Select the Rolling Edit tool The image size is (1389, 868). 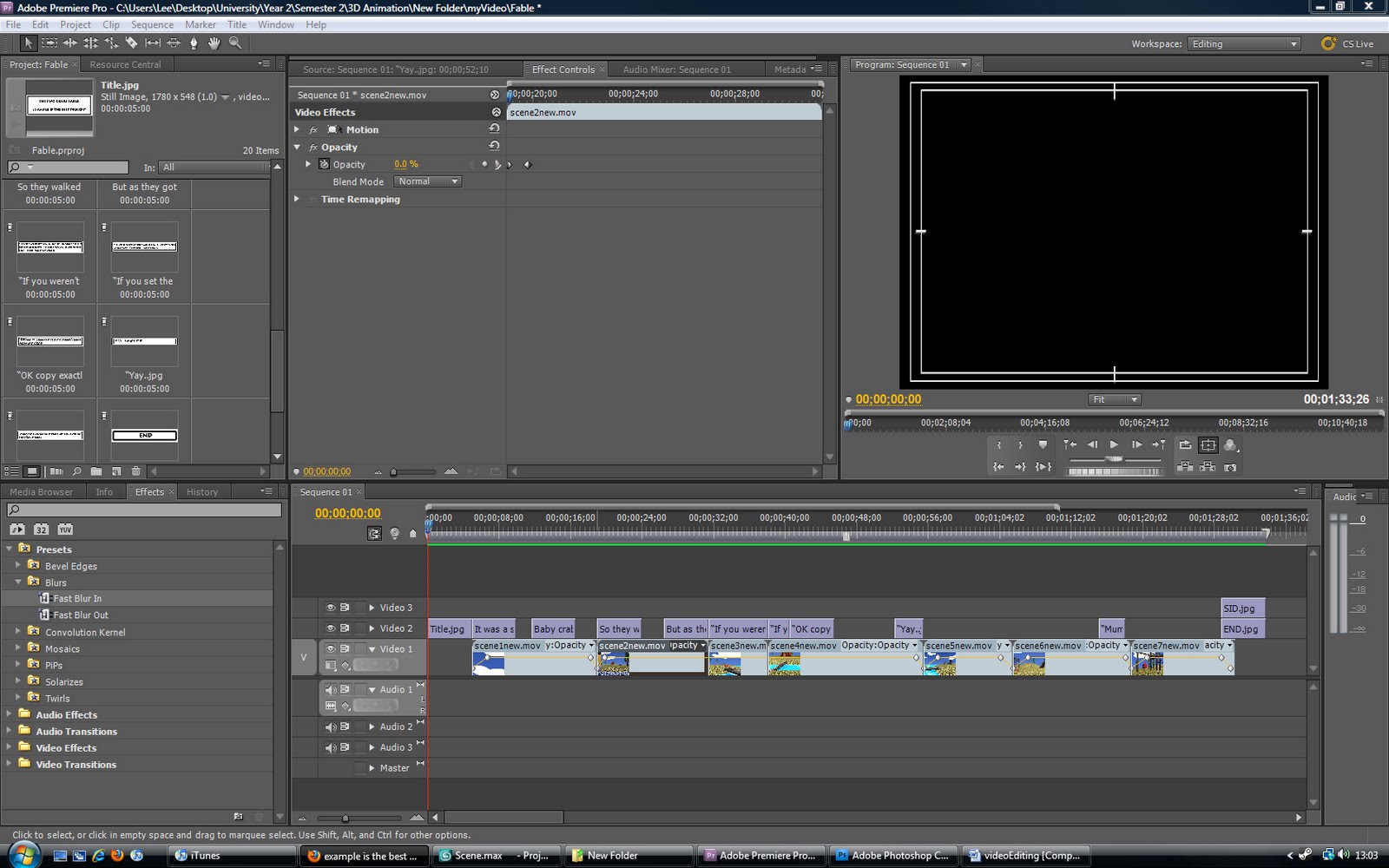tap(90, 43)
